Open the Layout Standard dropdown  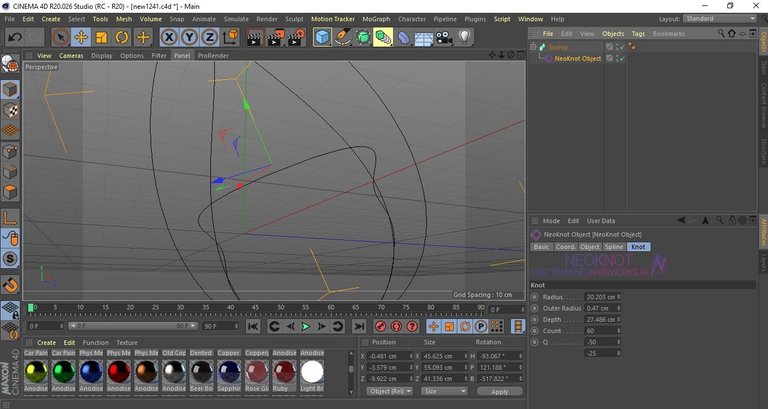click(x=720, y=19)
